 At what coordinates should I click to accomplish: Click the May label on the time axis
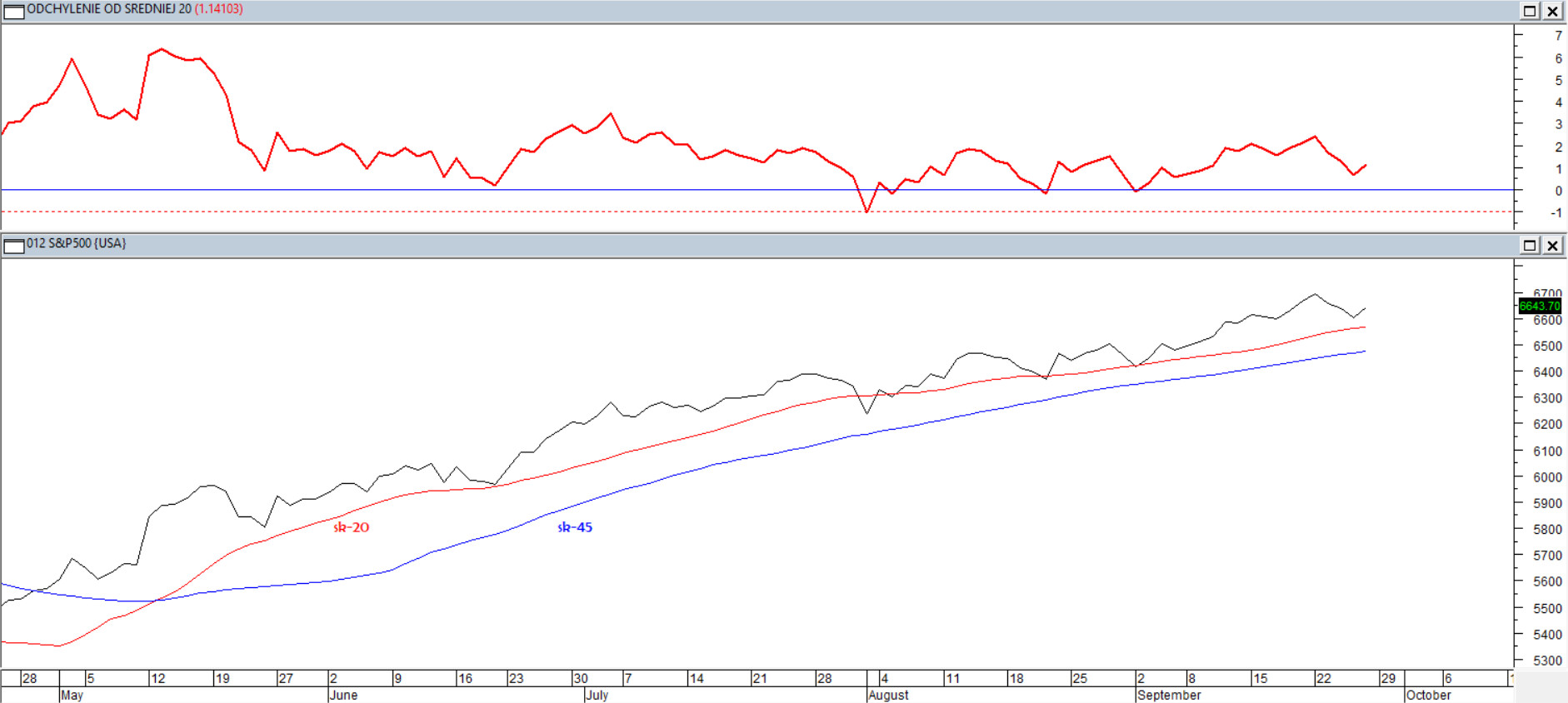pos(72,695)
